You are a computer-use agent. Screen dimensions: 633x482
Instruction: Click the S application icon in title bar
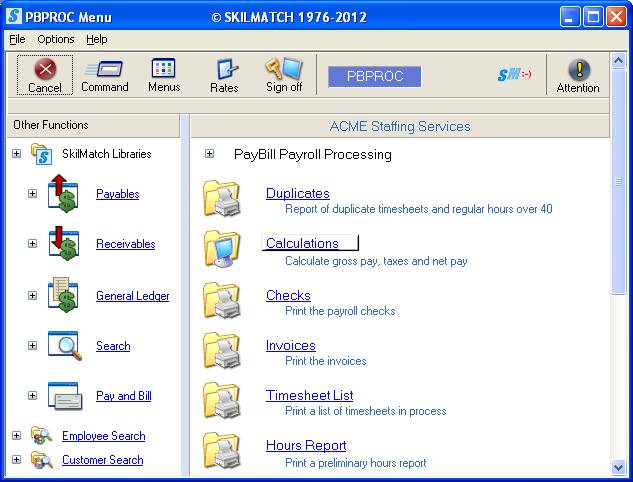pos(14,16)
